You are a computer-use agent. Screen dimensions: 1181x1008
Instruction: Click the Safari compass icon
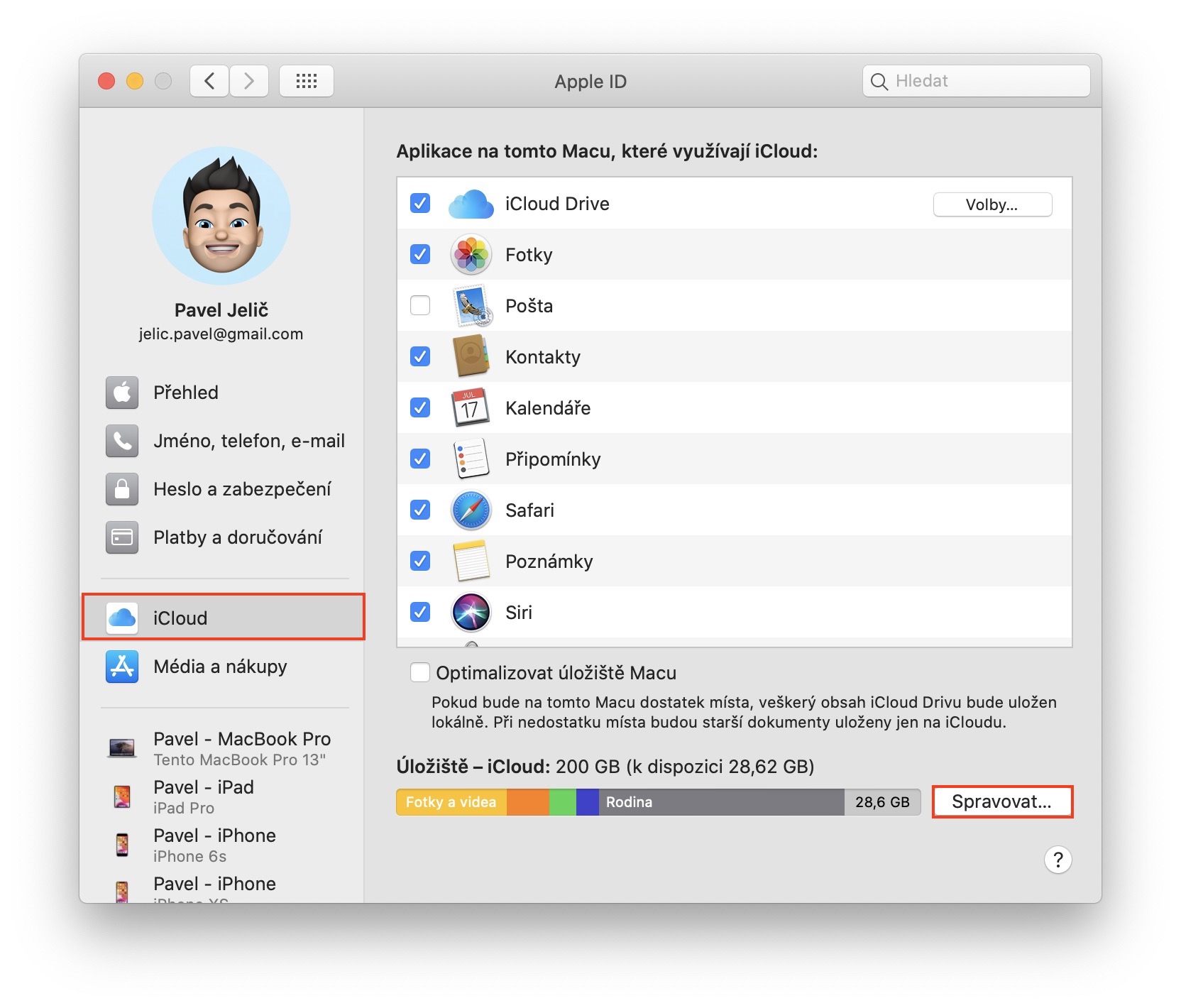471,510
